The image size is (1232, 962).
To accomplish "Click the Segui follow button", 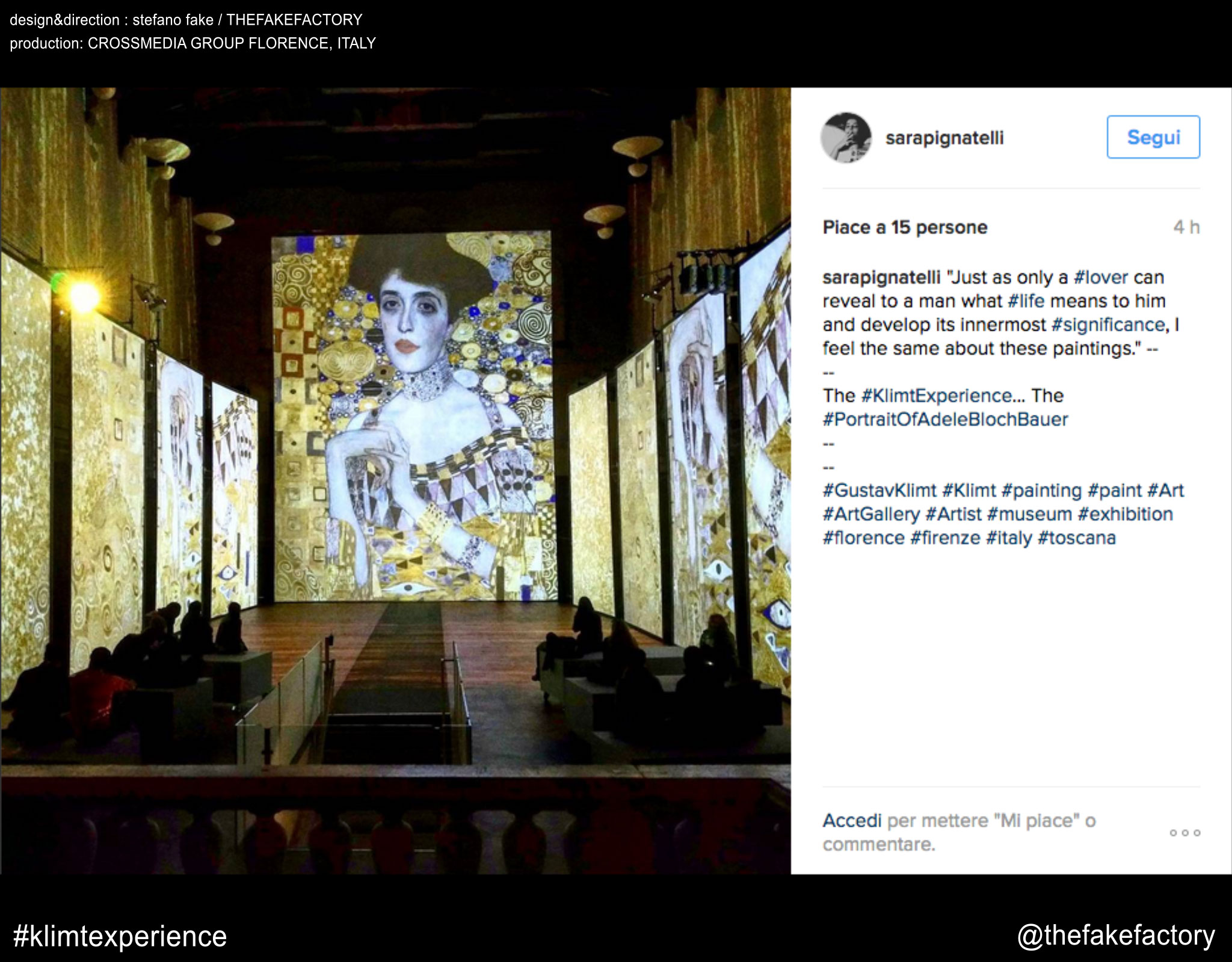I will 1153,137.
